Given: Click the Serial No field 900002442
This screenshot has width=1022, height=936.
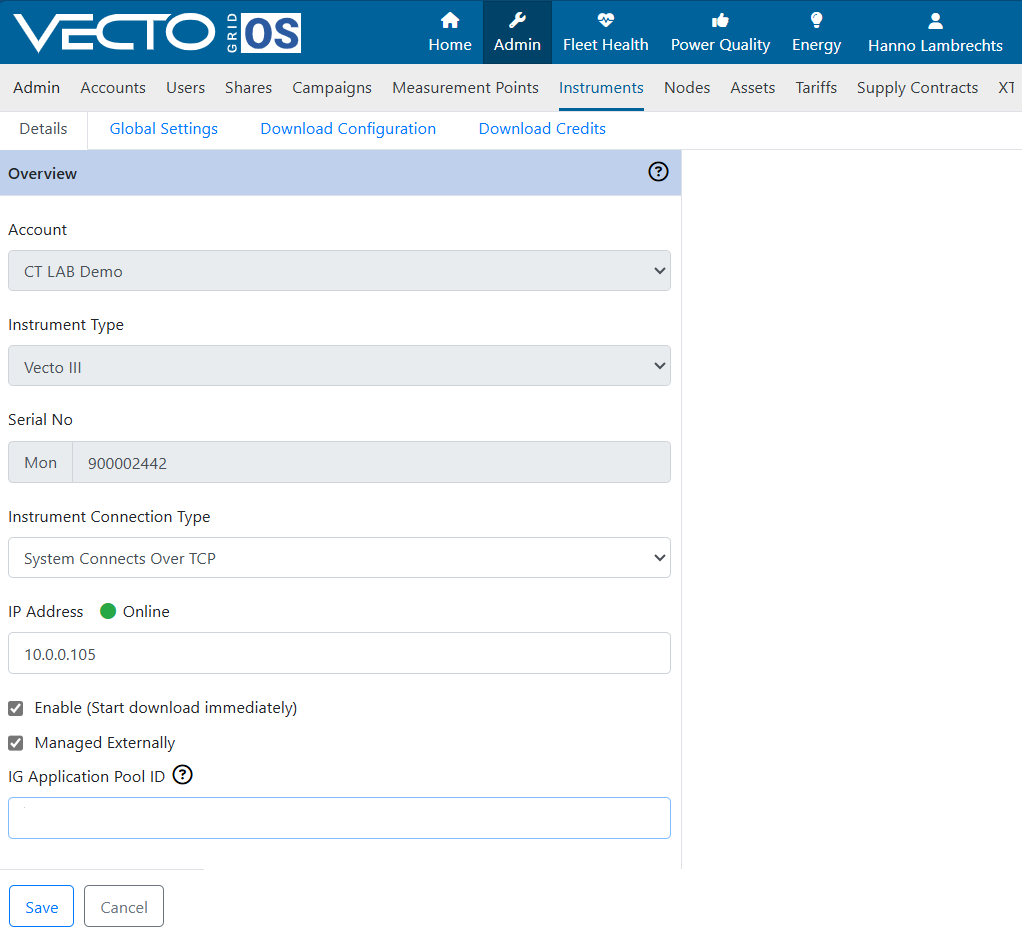Looking at the screenshot, I should click(372, 462).
